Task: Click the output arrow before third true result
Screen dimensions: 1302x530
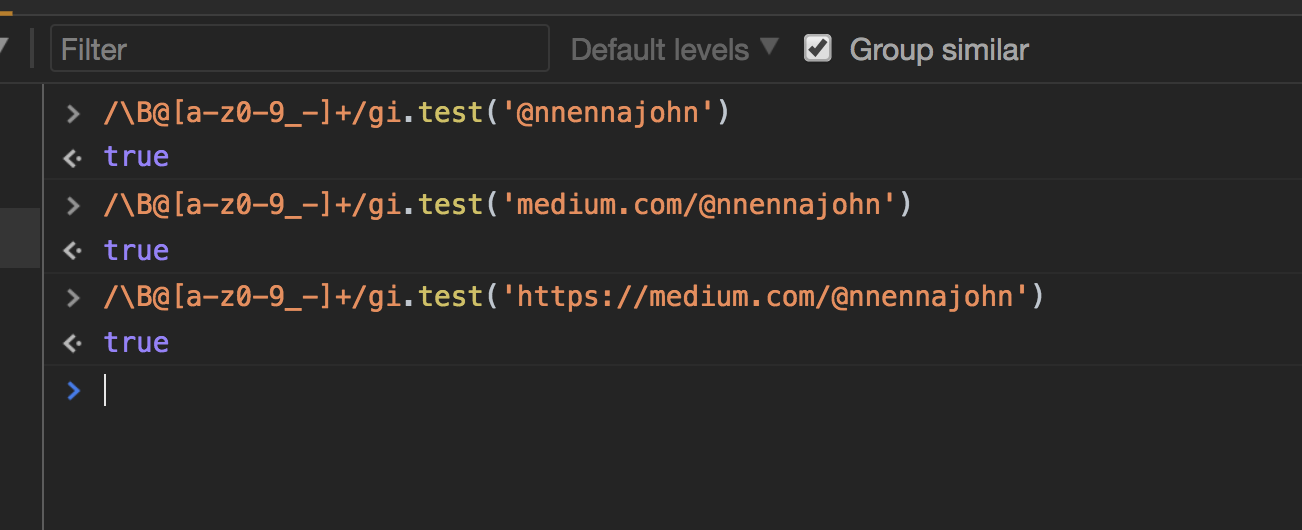Action: (x=72, y=343)
